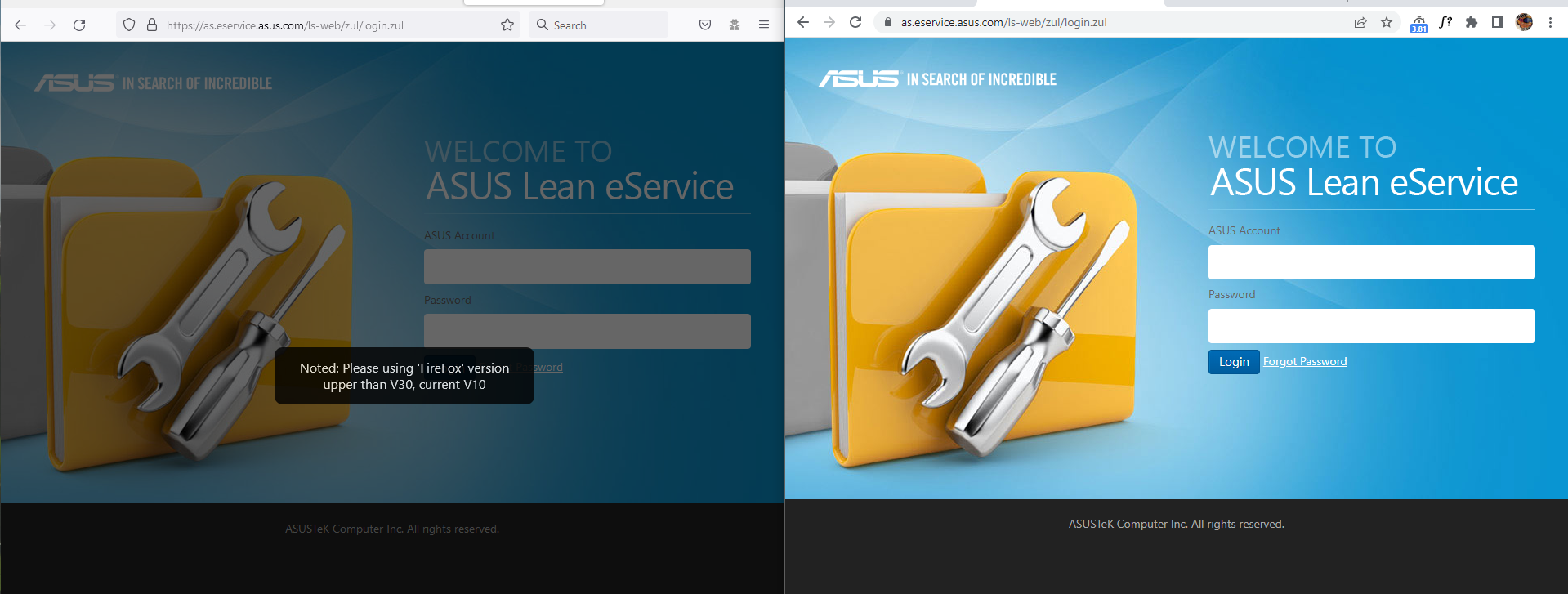Share this page from Chrome address bar
Viewport: 1568px width, 594px height.
(1360, 22)
